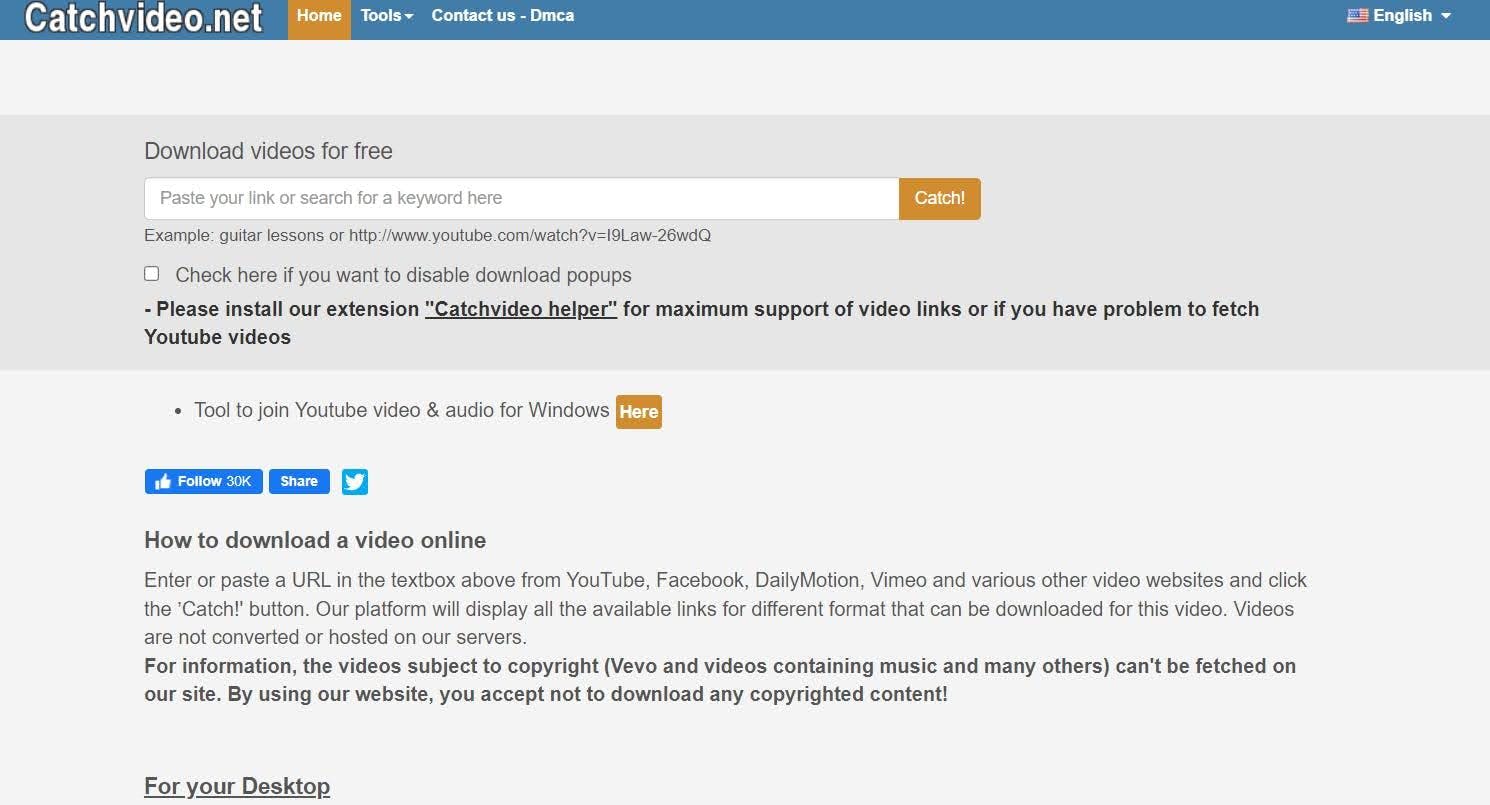Focus the paste-your-link search field
The height and width of the screenshot is (805, 1490).
click(522, 198)
